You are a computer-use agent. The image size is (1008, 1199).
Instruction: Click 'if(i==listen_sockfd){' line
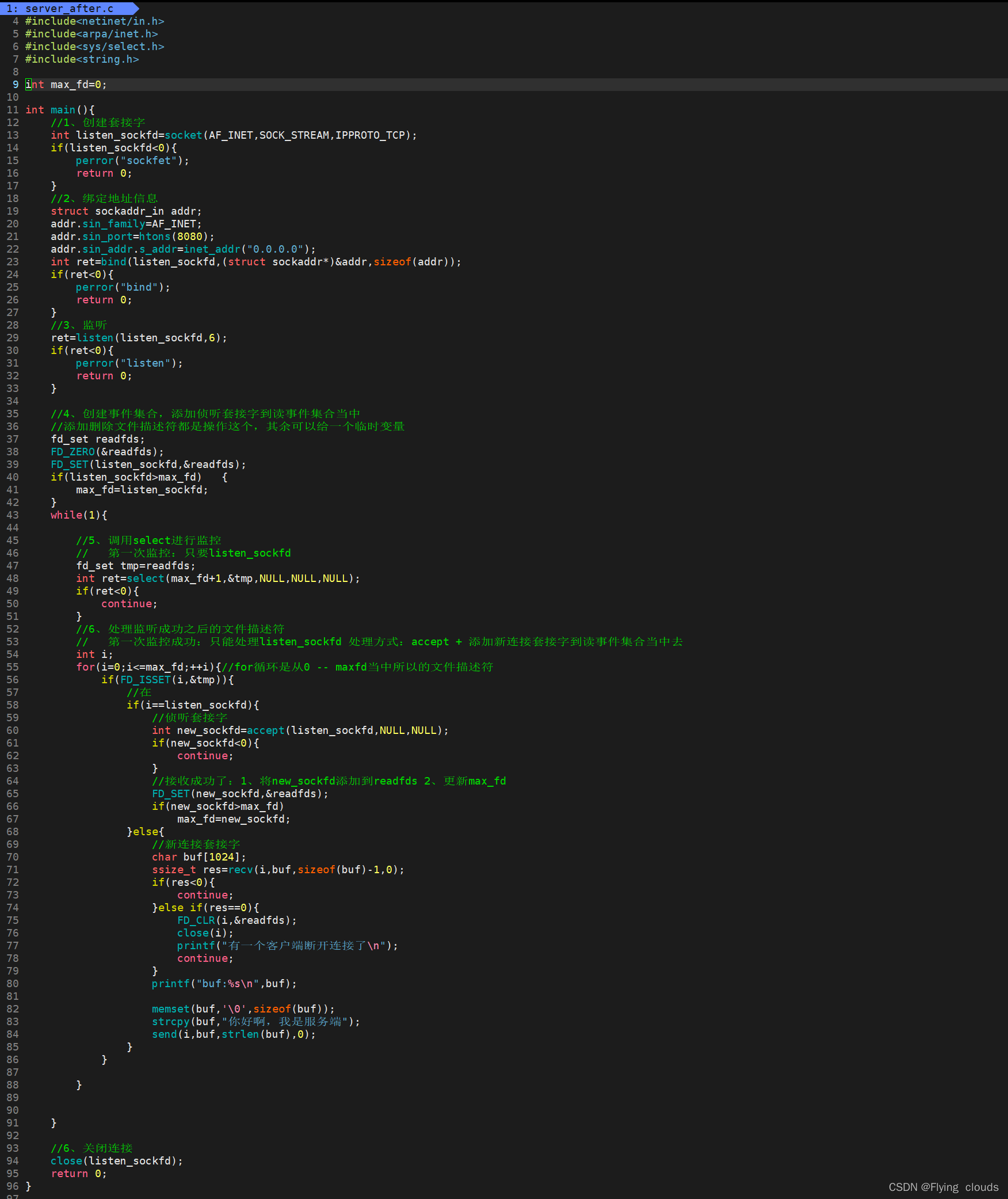[x=193, y=705]
